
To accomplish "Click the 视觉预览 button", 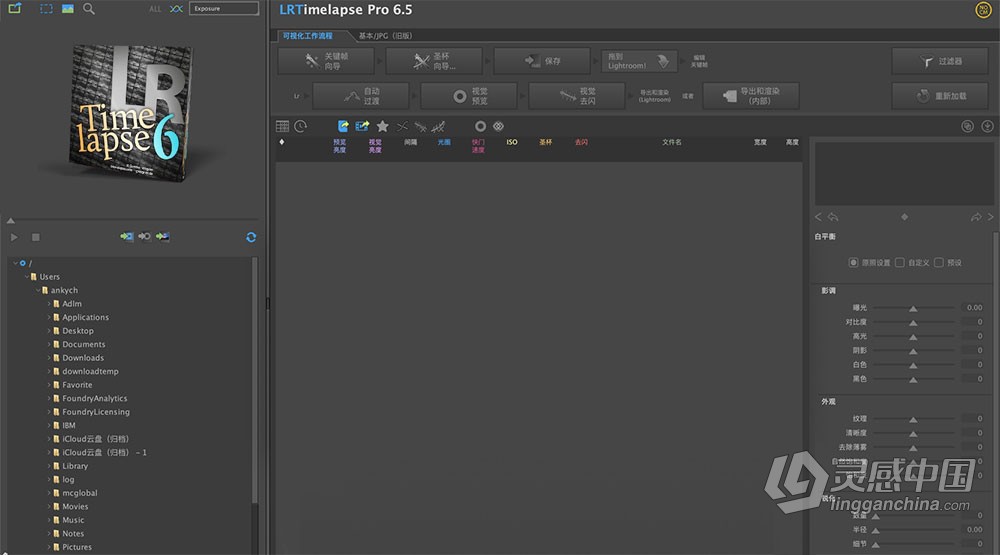I will click(x=469, y=96).
